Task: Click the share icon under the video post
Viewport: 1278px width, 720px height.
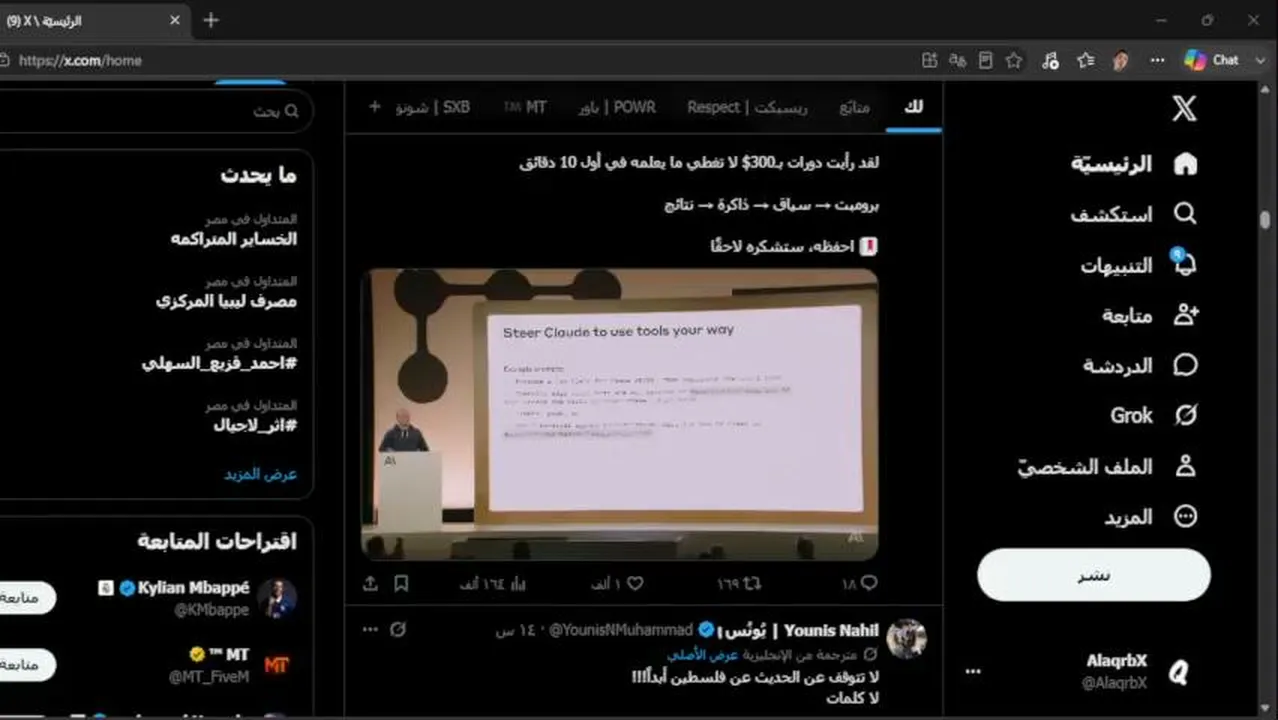Action: click(370, 583)
